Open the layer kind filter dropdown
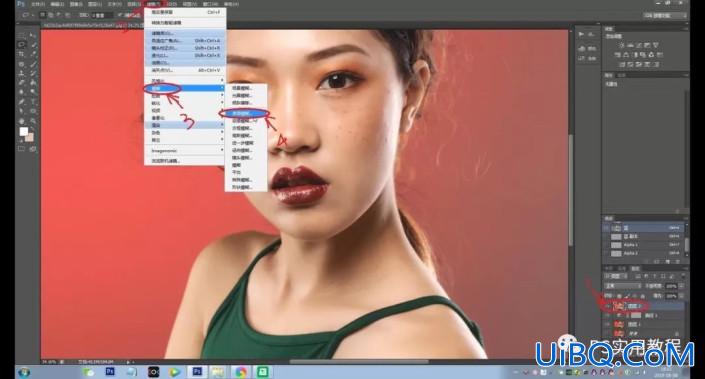This screenshot has height=379, width=705. pos(615,276)
